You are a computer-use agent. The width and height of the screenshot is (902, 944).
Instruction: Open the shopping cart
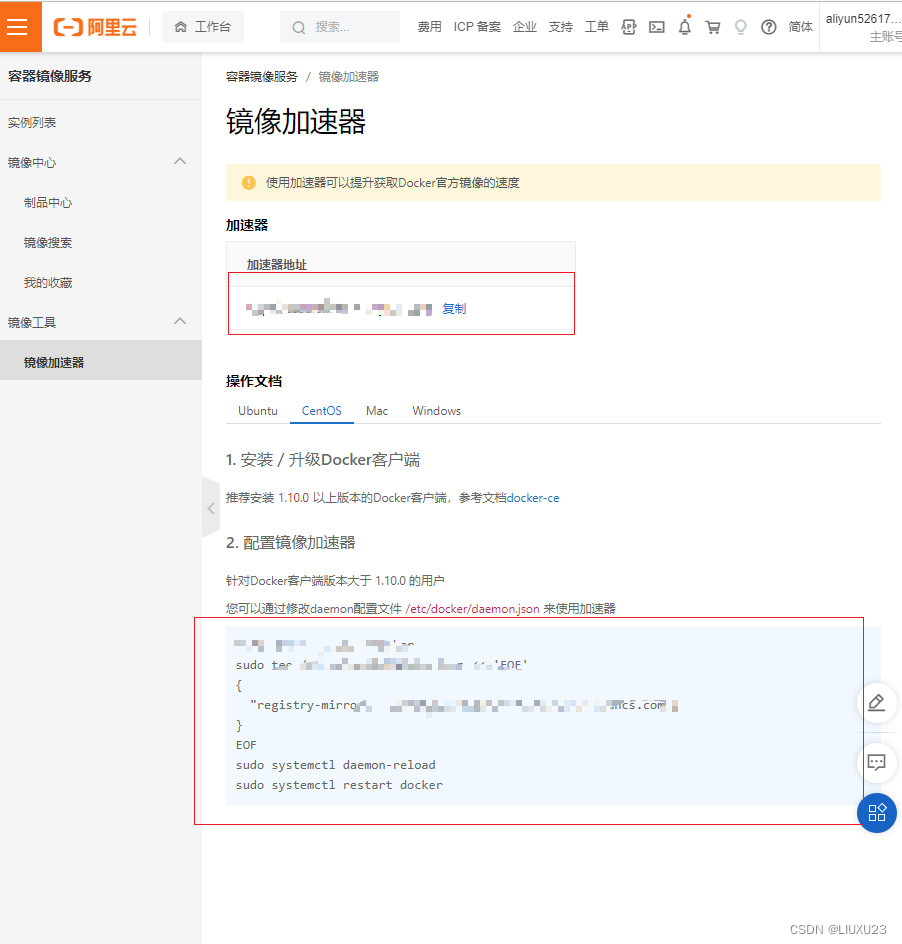(713, 27)
